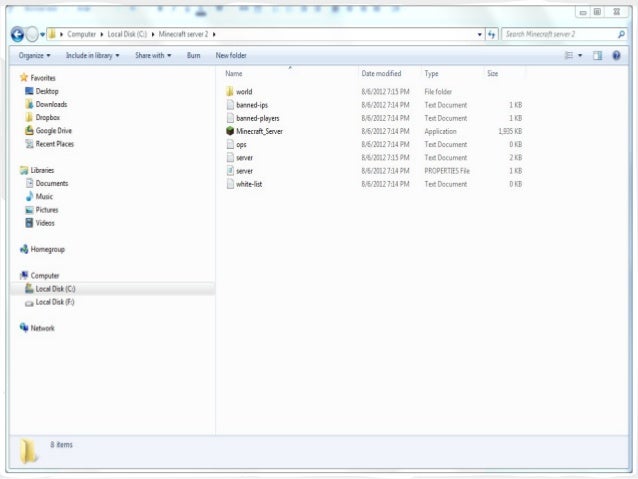Open the Organize menu
Image resolution: width=638 pixels, height=479 pixels.
coord(35,55)
